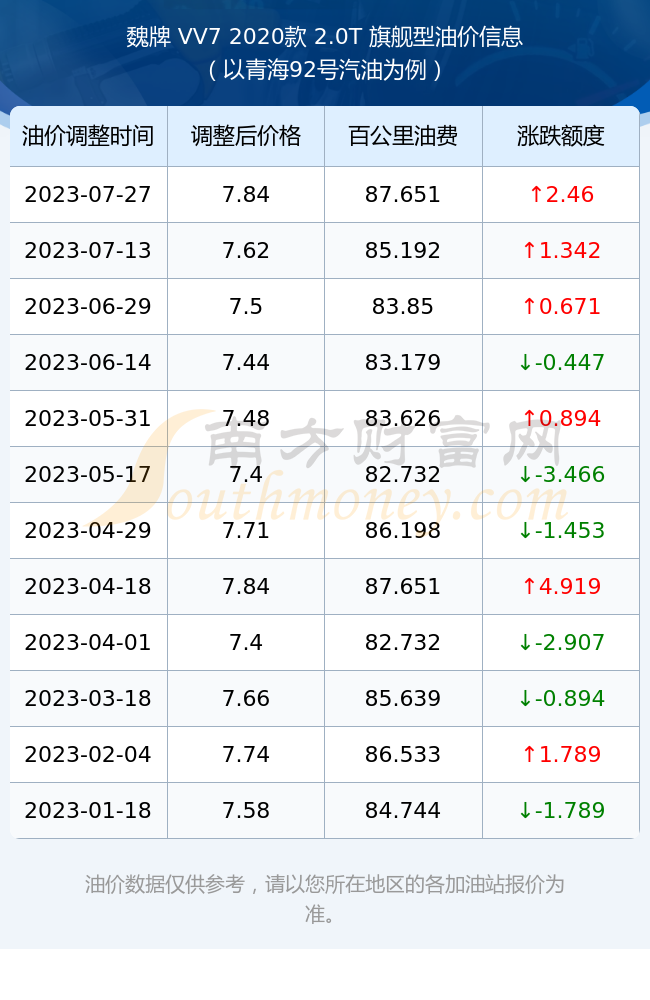
Task: Select the 2023-07-27 date cell
Action: click(88, 195)
